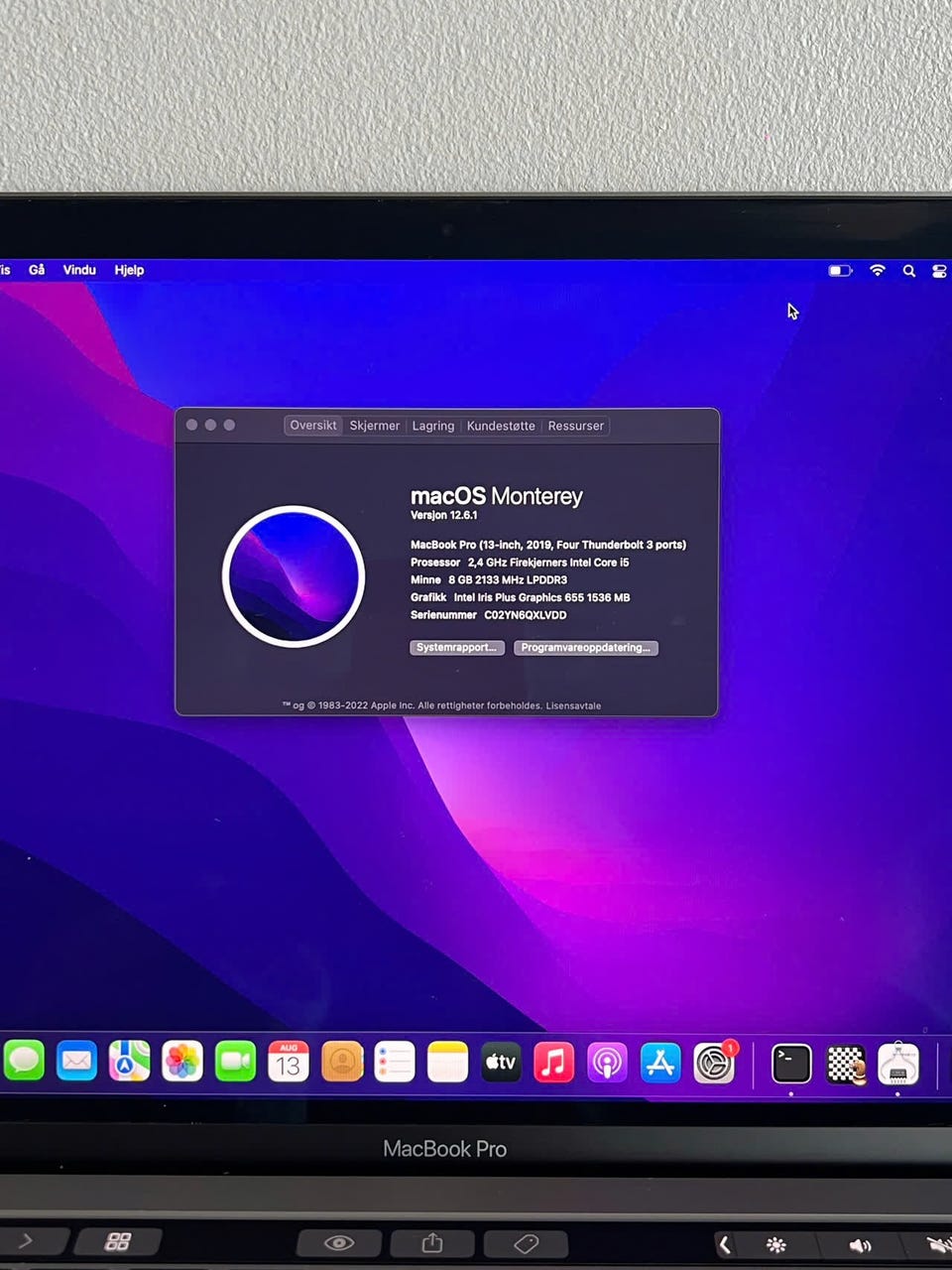Switch to the Lagring tab

click(433, 426)
